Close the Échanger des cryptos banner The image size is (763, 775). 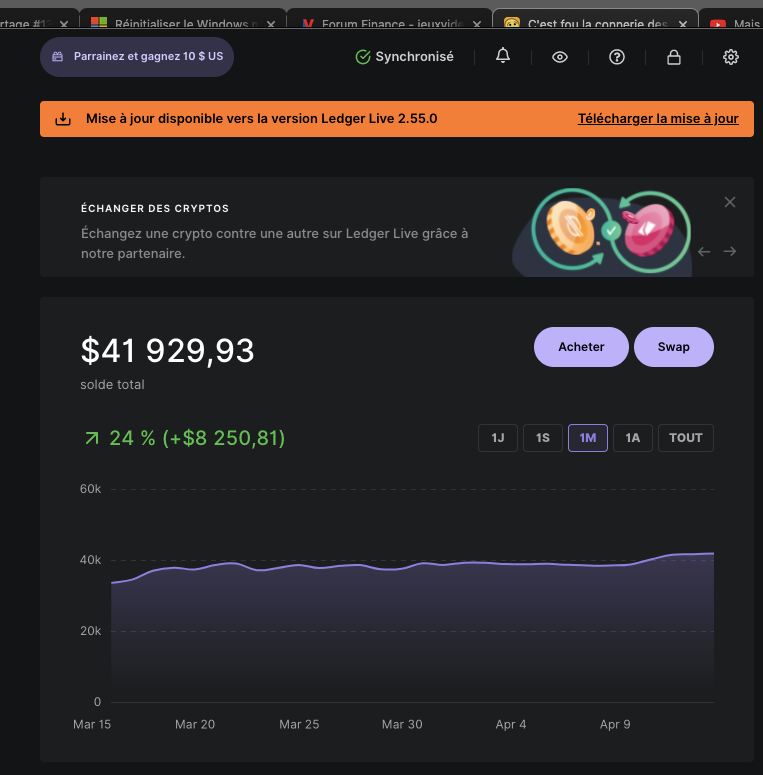click(730, 202)
